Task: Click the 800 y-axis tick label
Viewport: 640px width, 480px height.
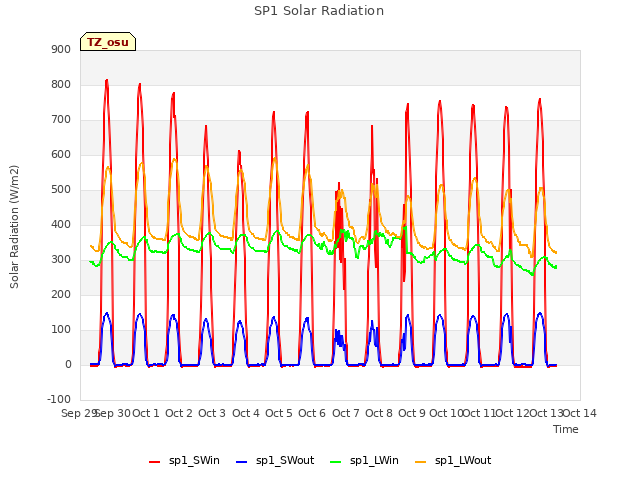Action: tap(61, 84)
